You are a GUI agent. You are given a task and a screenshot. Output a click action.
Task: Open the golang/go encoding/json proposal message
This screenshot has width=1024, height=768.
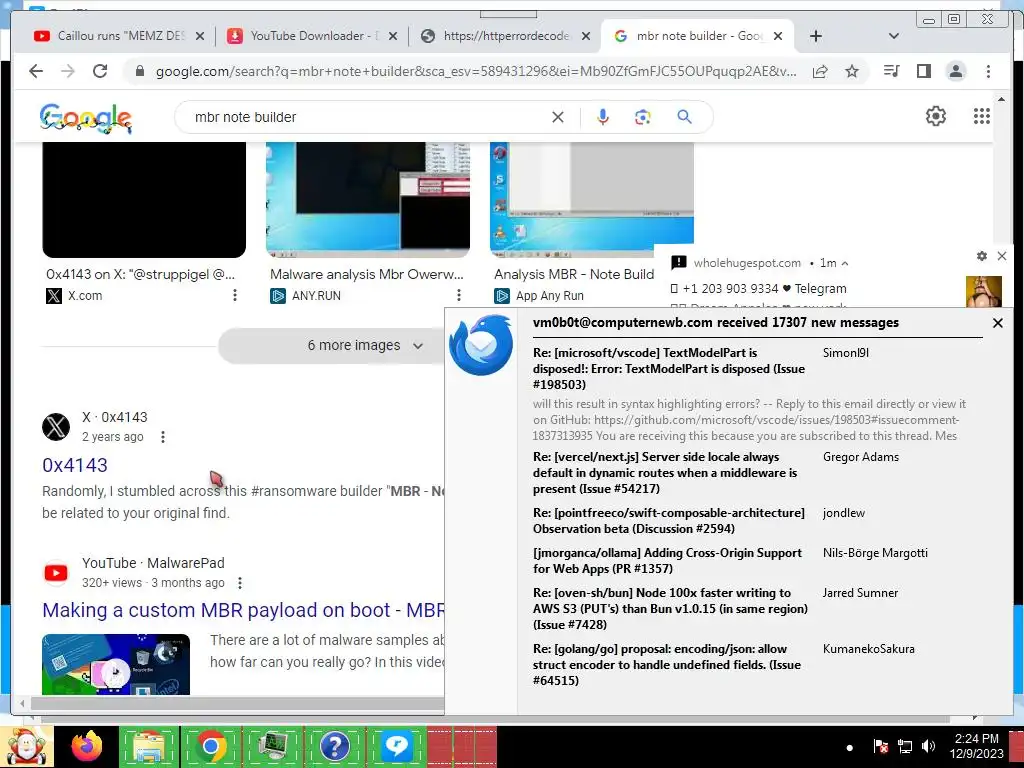pos(667,665)
